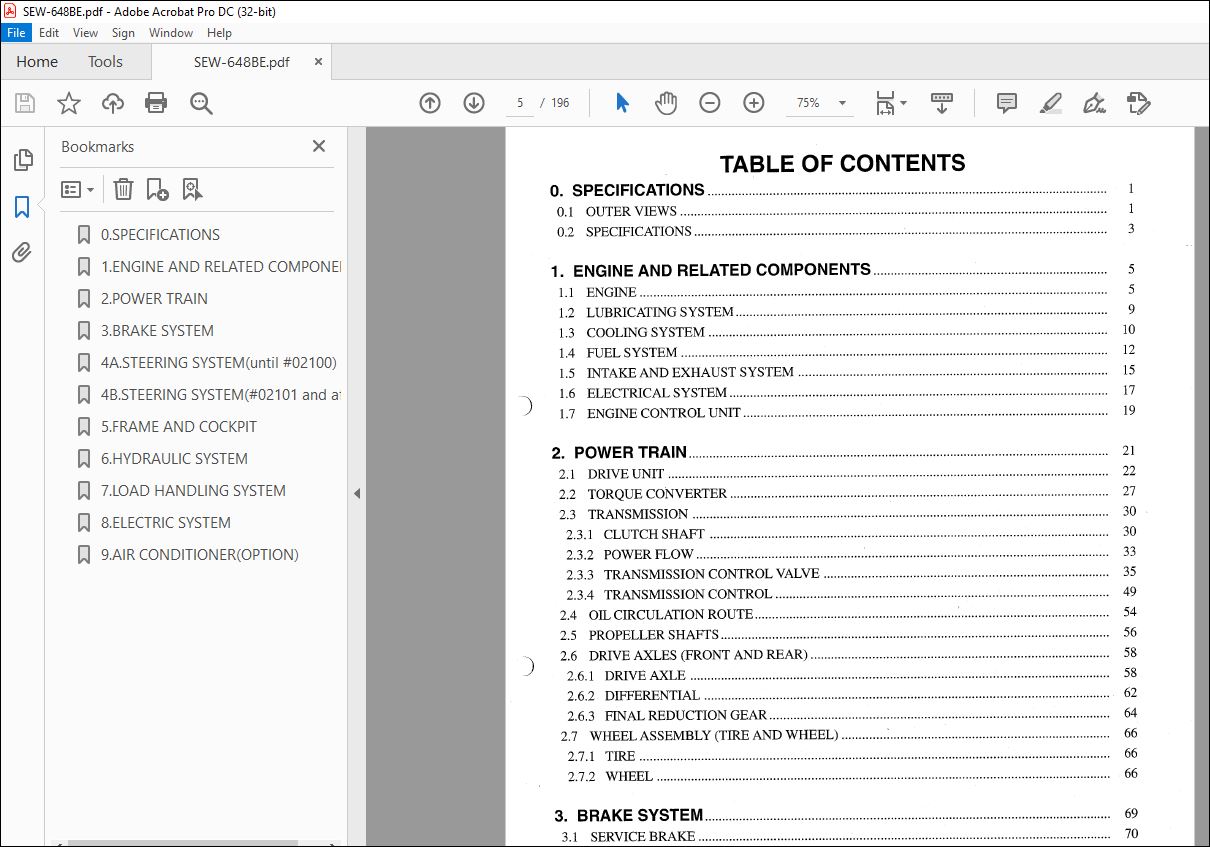1210x847 pixels.
Task: Add a new bookmark icon
Action: 157,189
